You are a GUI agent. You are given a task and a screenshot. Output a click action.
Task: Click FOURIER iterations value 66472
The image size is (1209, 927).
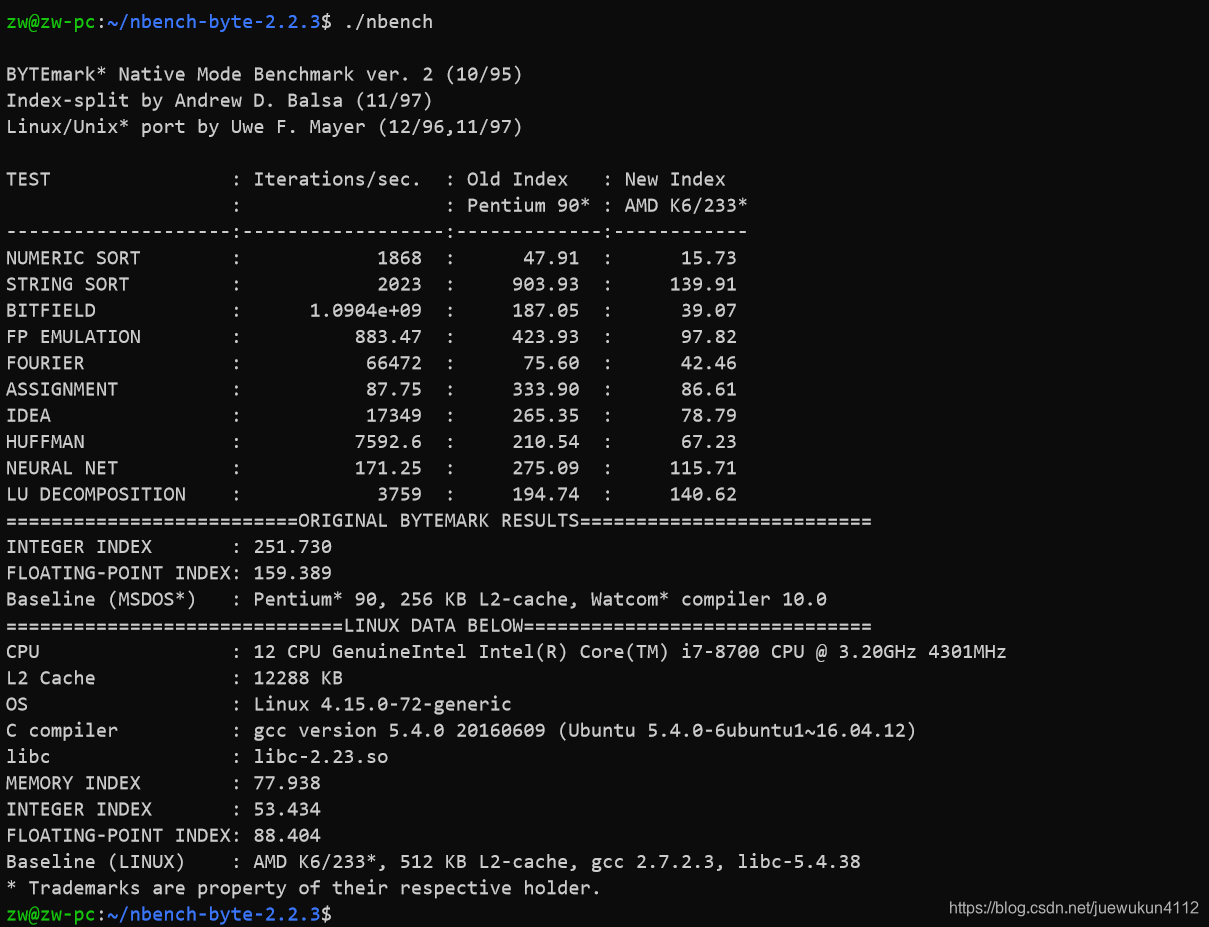pyautogui.click(x=393, y=363)
